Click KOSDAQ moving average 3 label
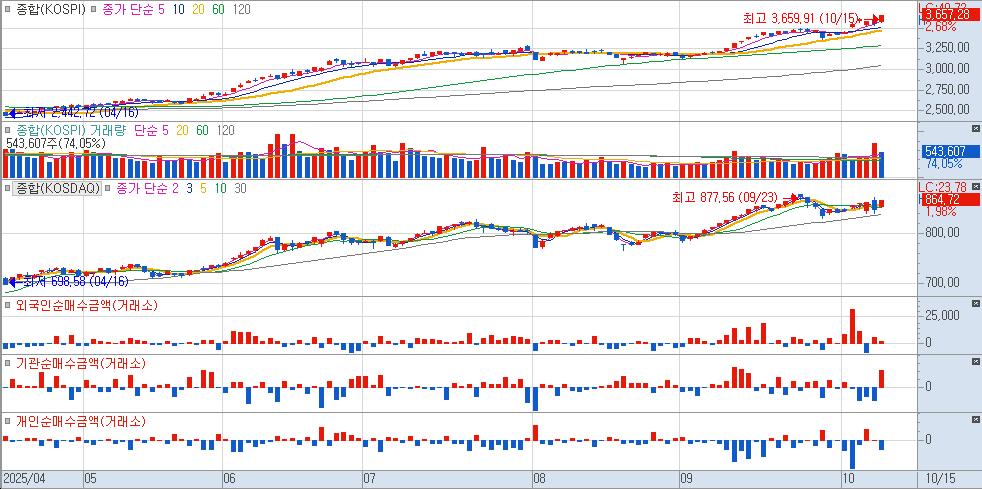Image resolution: width=982 pixels, height=489 pixels. 190,188
